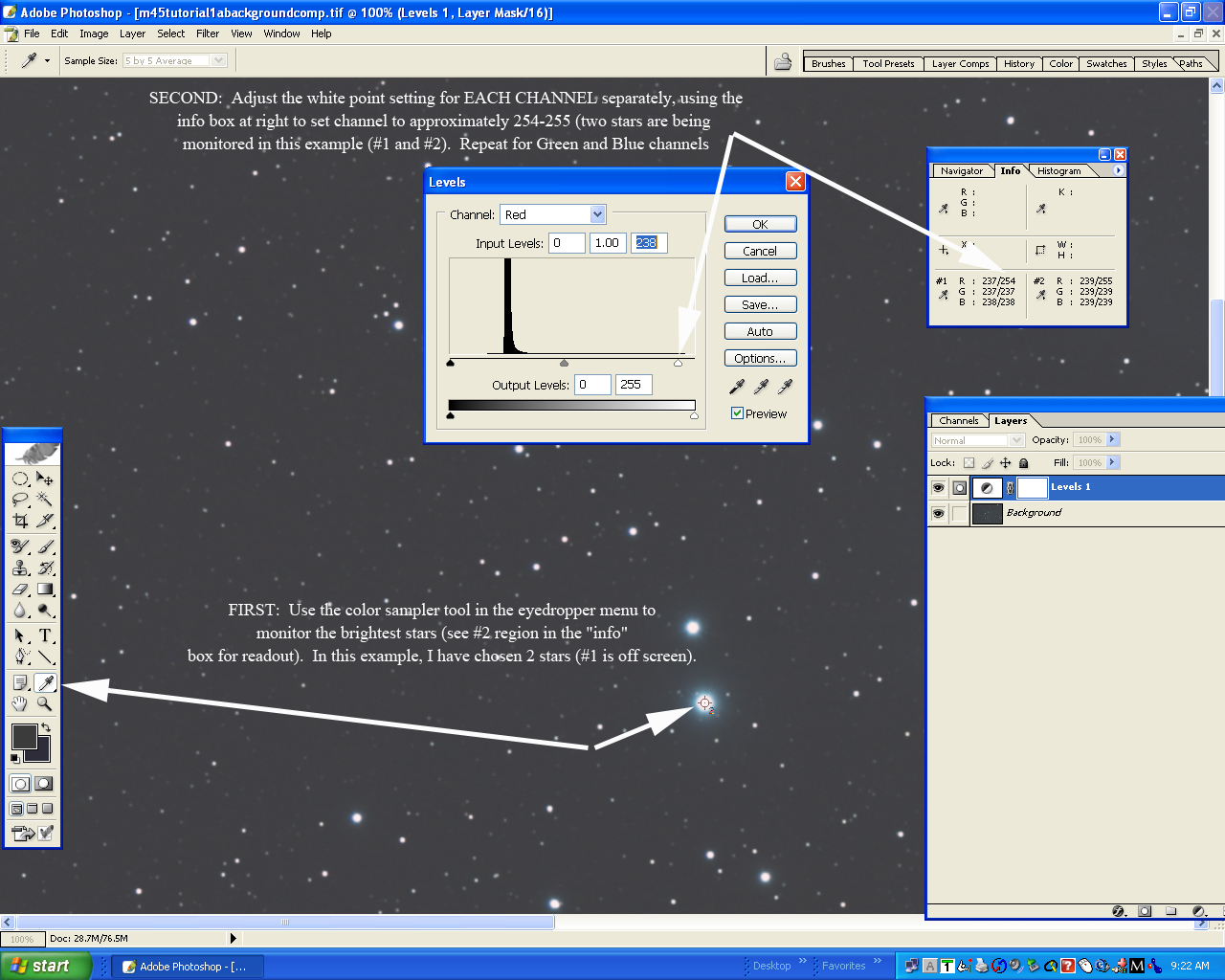Switch to the Channels tab

(x=958, y=420)
